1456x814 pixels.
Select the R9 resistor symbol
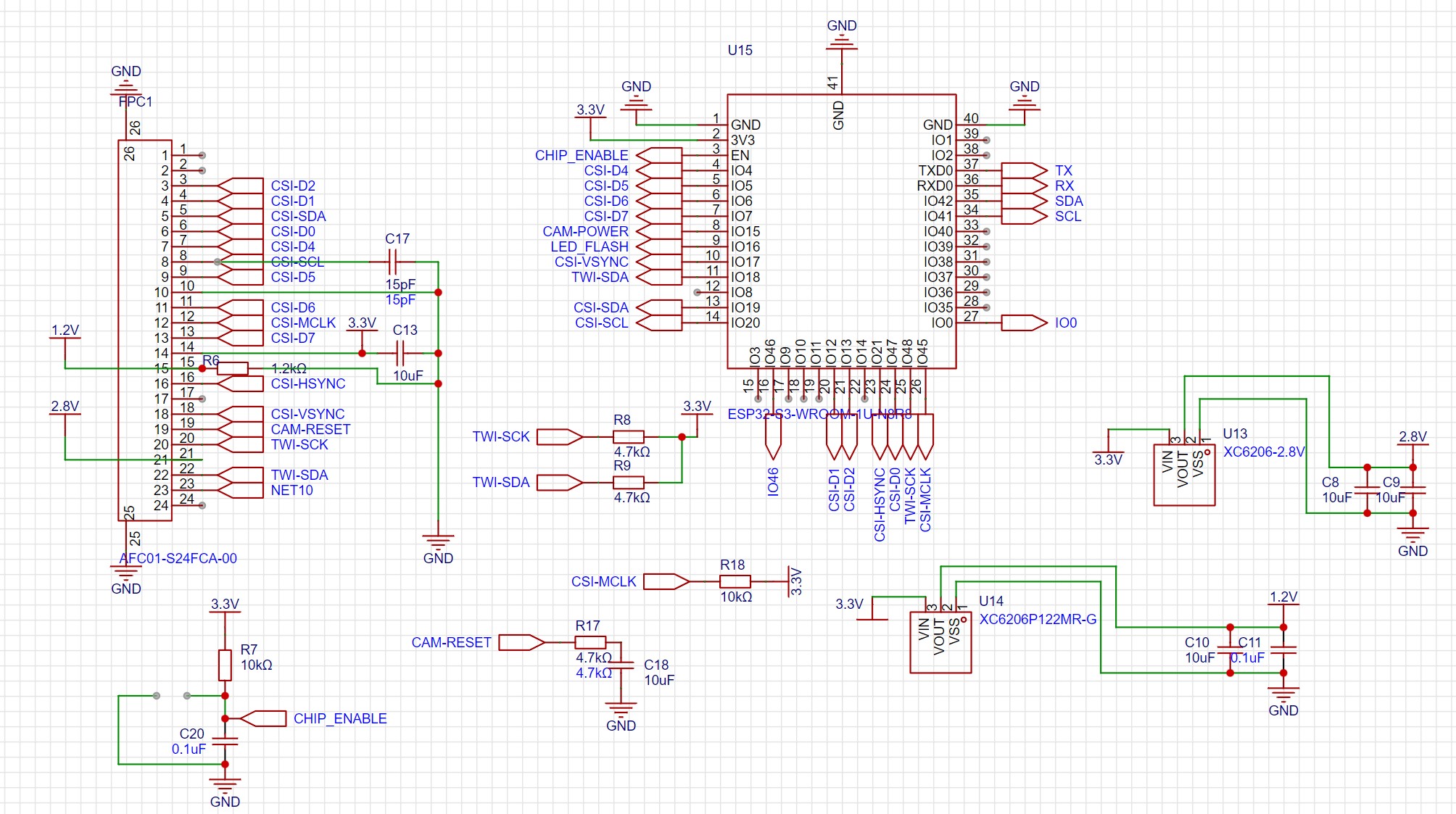tap(628, 482)
